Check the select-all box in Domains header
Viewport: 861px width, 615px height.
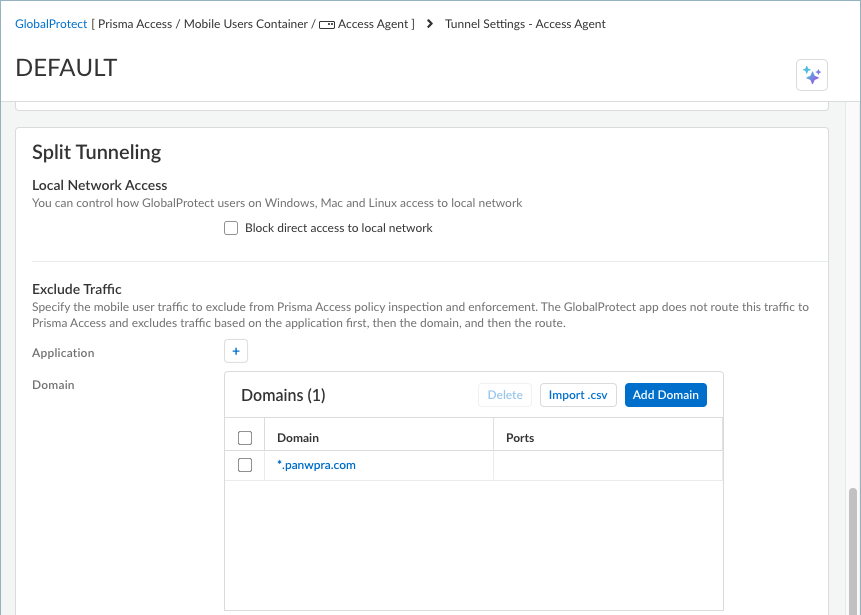(245, 438)
